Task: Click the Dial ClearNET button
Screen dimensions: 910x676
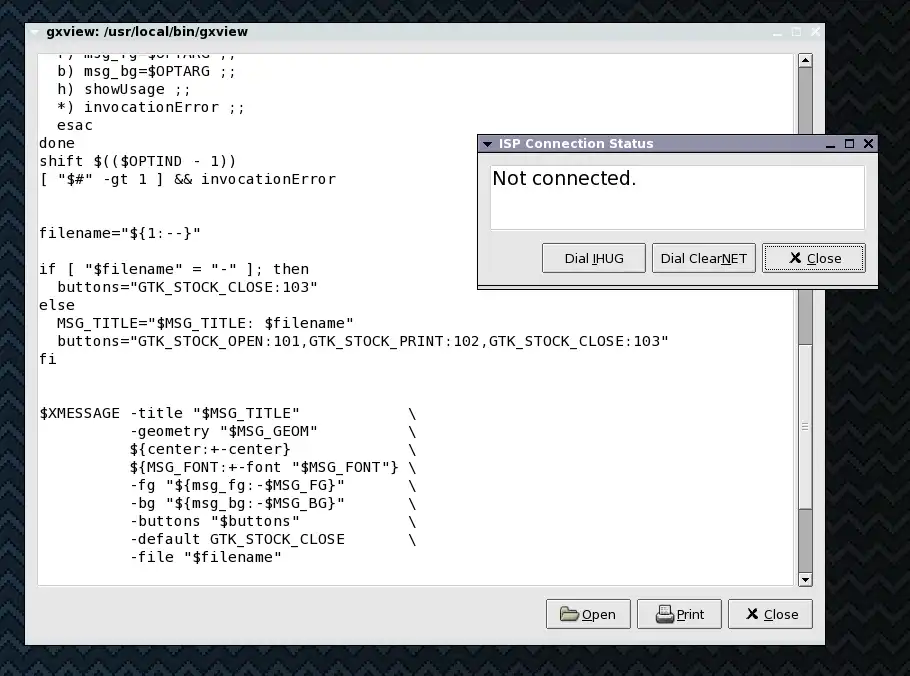Action: [x=703, y=258]
